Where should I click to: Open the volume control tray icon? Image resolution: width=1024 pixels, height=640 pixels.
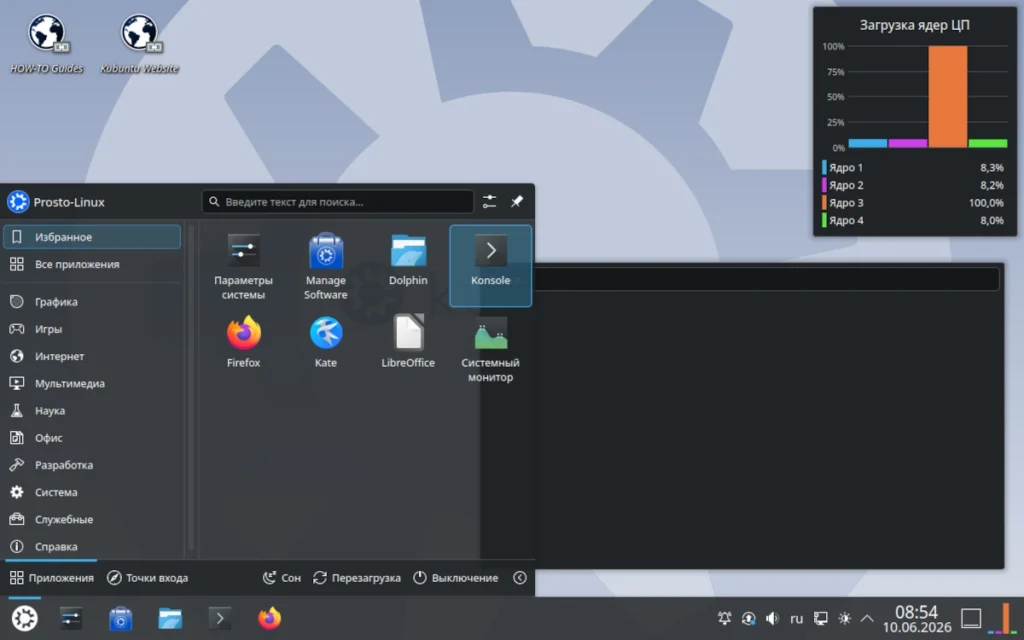point(773,618)
